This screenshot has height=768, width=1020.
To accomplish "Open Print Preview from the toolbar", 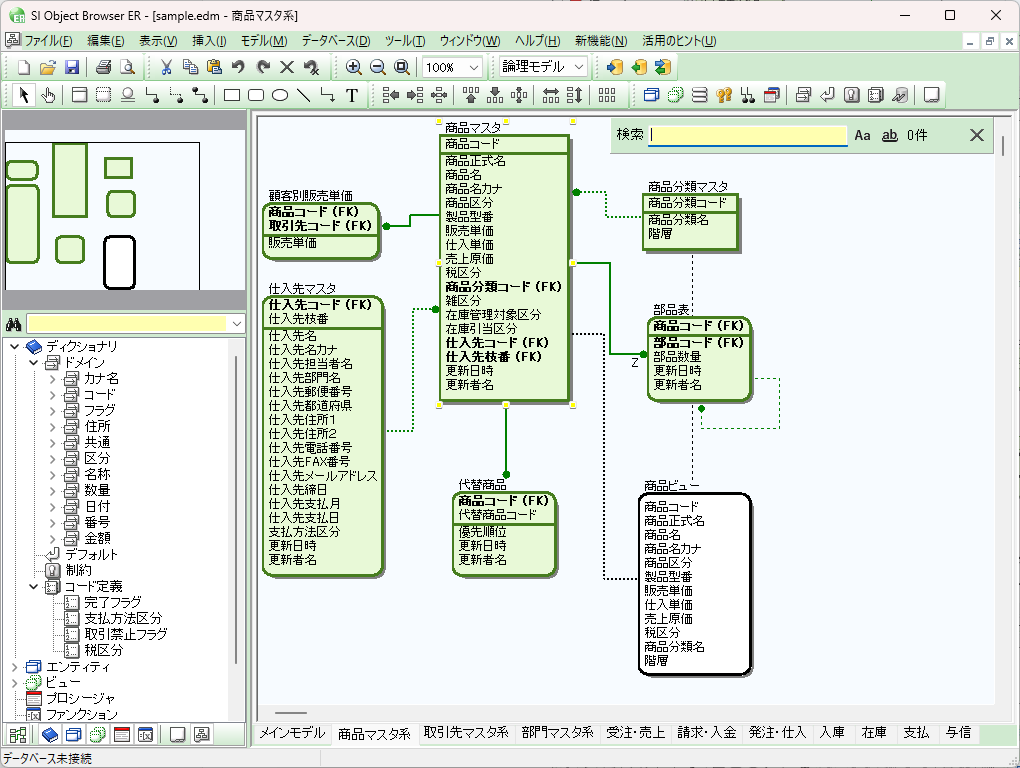I will point(128,67).
